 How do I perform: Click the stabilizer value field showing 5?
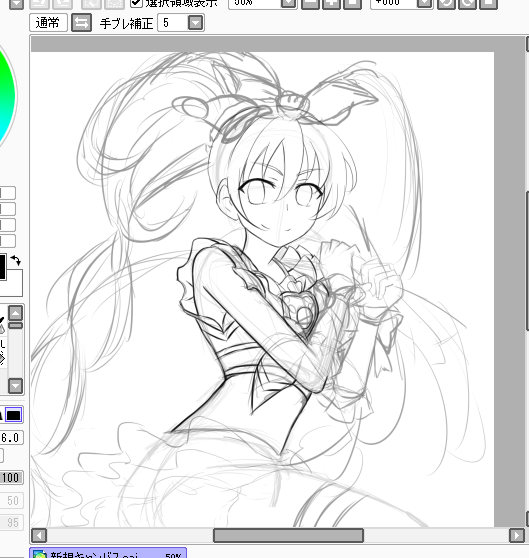pyautogui.click(x=173, y=23)
